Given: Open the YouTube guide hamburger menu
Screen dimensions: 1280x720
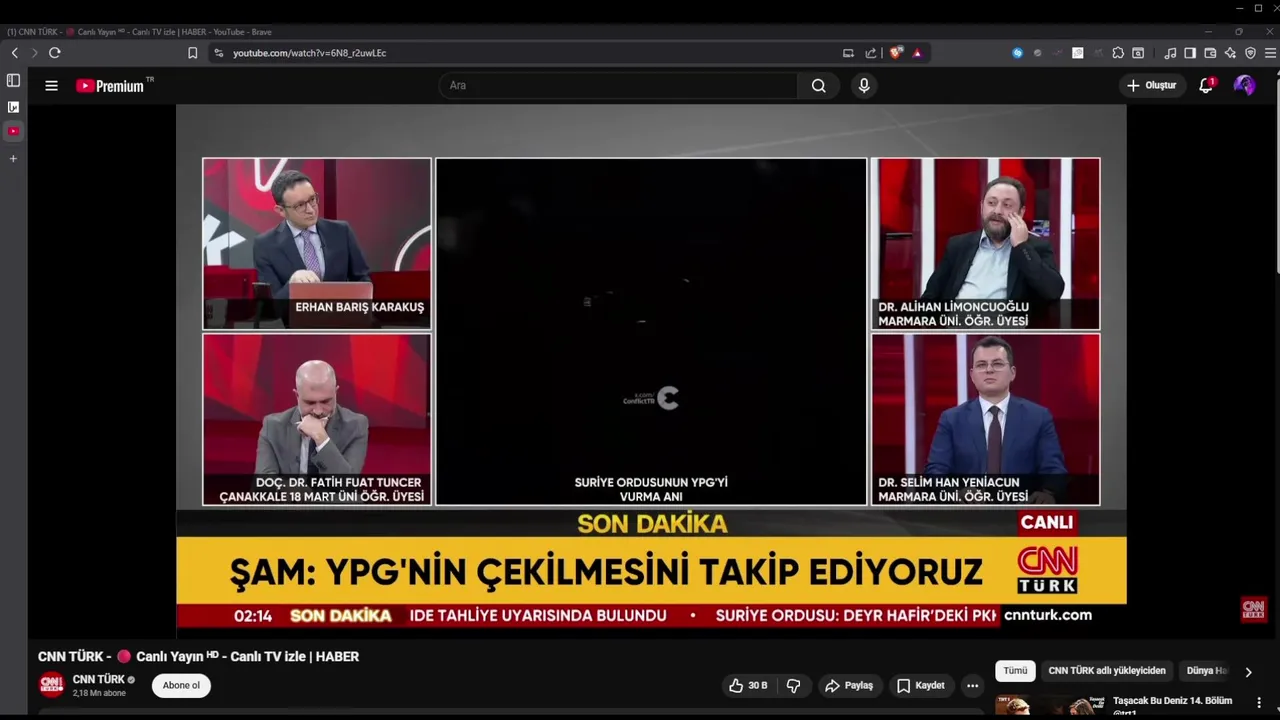Looking at the screenshot, I should click(51, 86).
